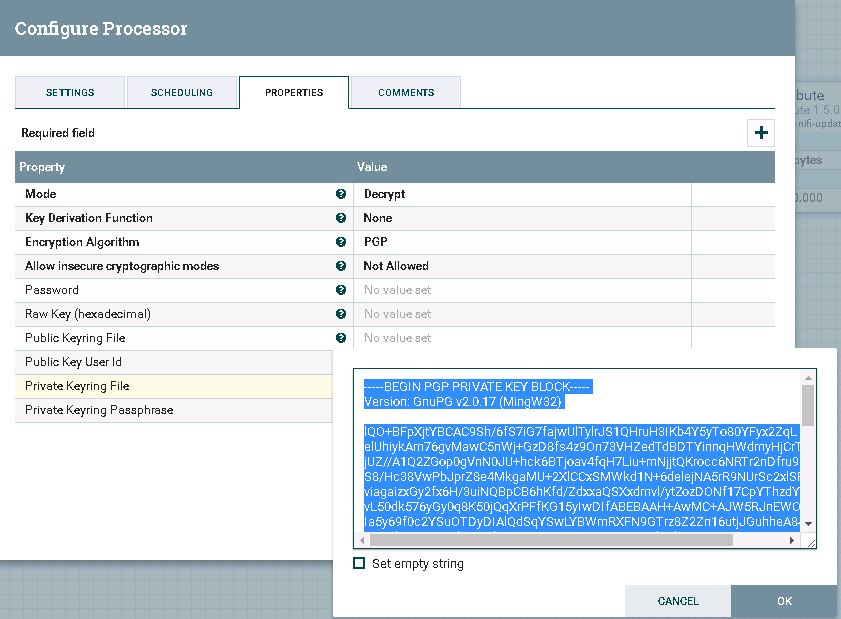Screen dimensions: 841x619
Task: Open help icon for Encryption Algorithm
Action: pyautogui.click(x=341, y=242)
